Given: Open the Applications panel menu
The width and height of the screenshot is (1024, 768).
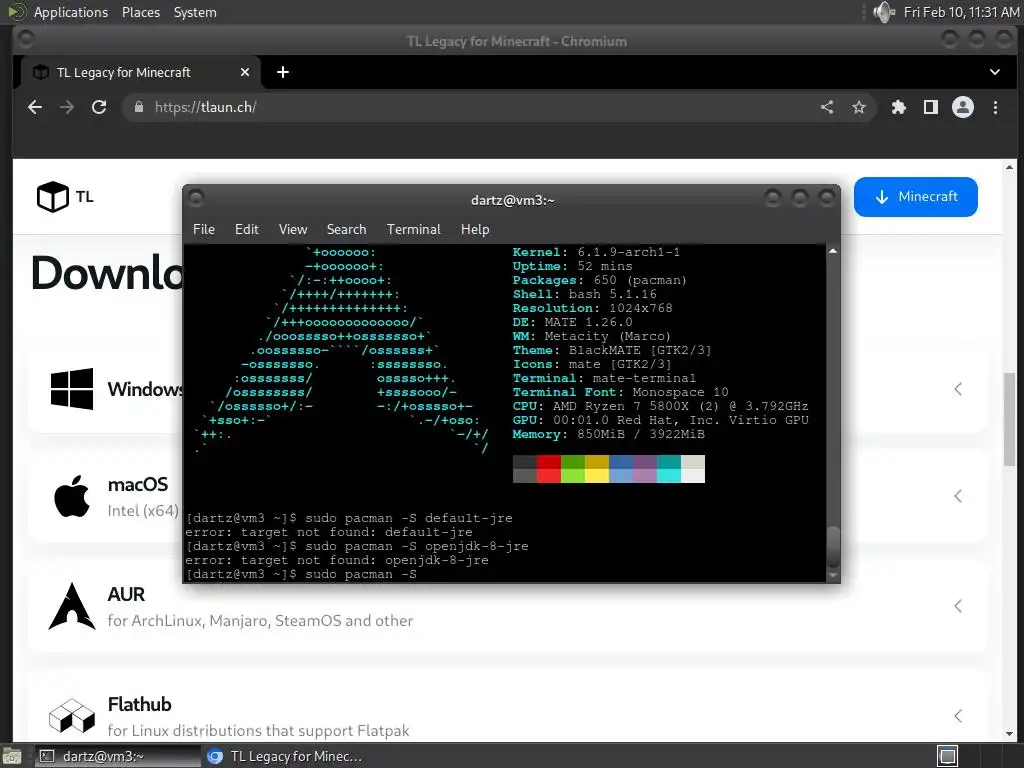Looking at the screenshot, I should (x=71, y=12).
